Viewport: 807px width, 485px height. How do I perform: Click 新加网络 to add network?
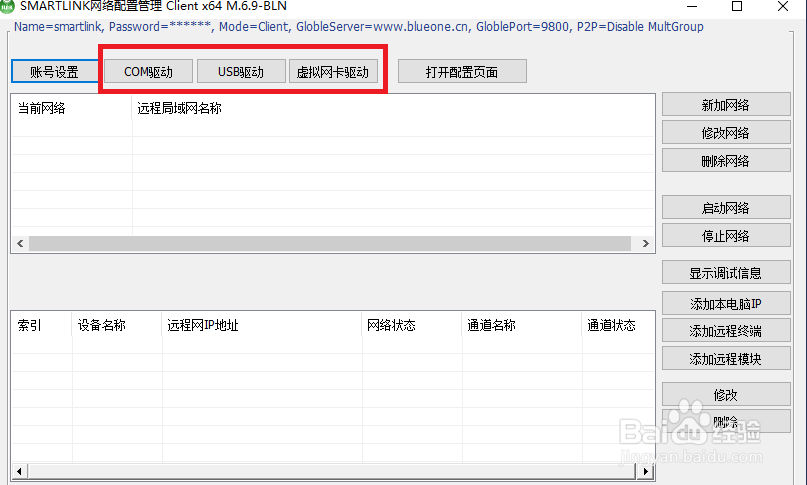coord(726,105)
